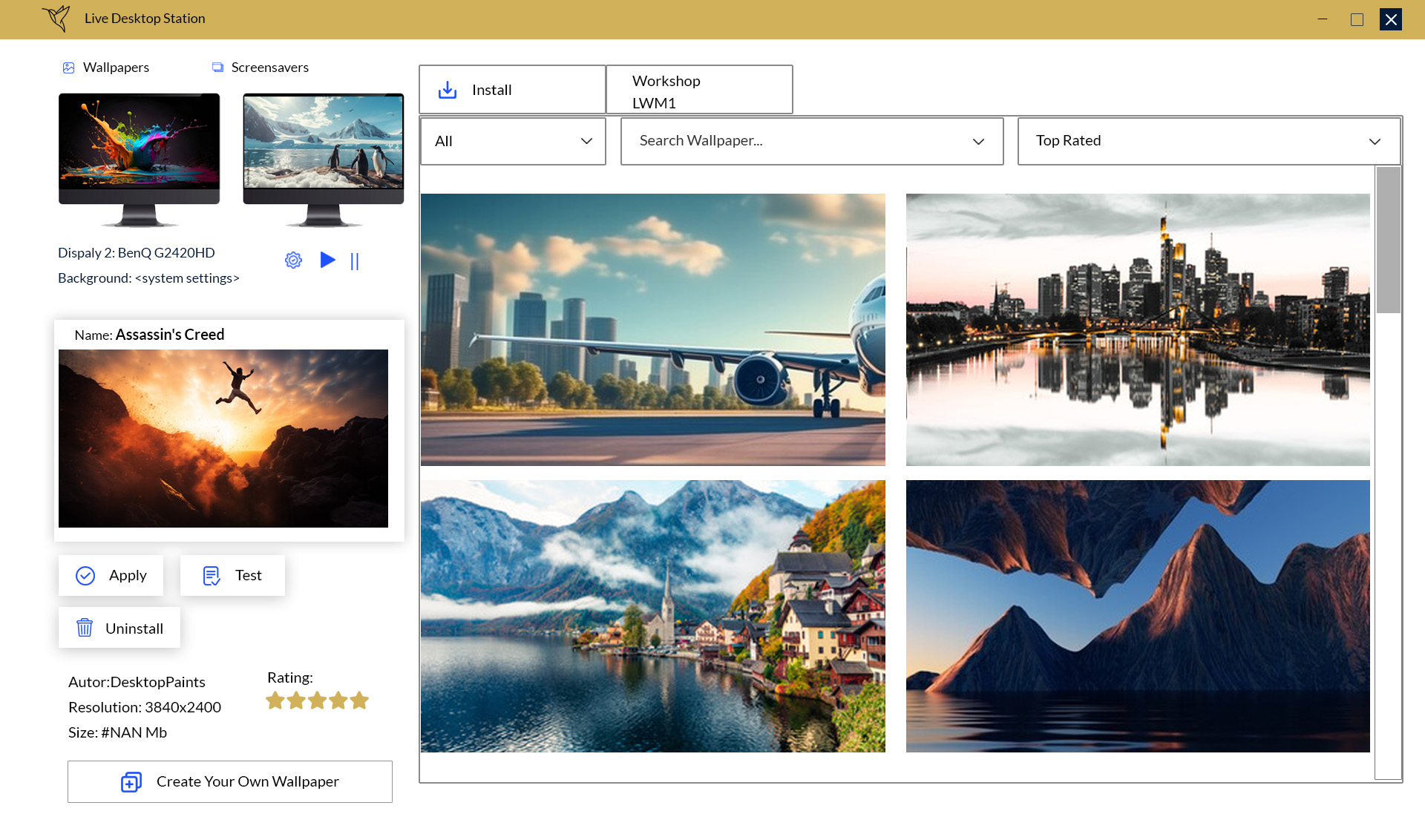Open the Workshop LWM1 button
This screenshot has height=840, width=1425.
click(x=699, y=90)
